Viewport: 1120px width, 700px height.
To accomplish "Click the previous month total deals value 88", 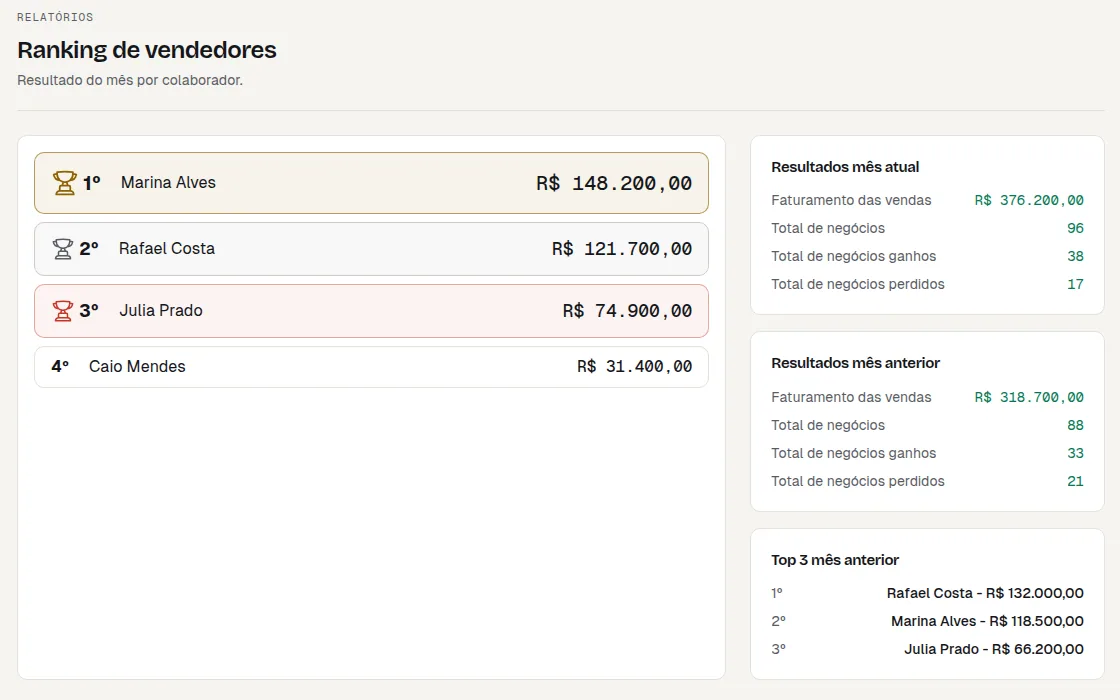I will coord(1075,426).
